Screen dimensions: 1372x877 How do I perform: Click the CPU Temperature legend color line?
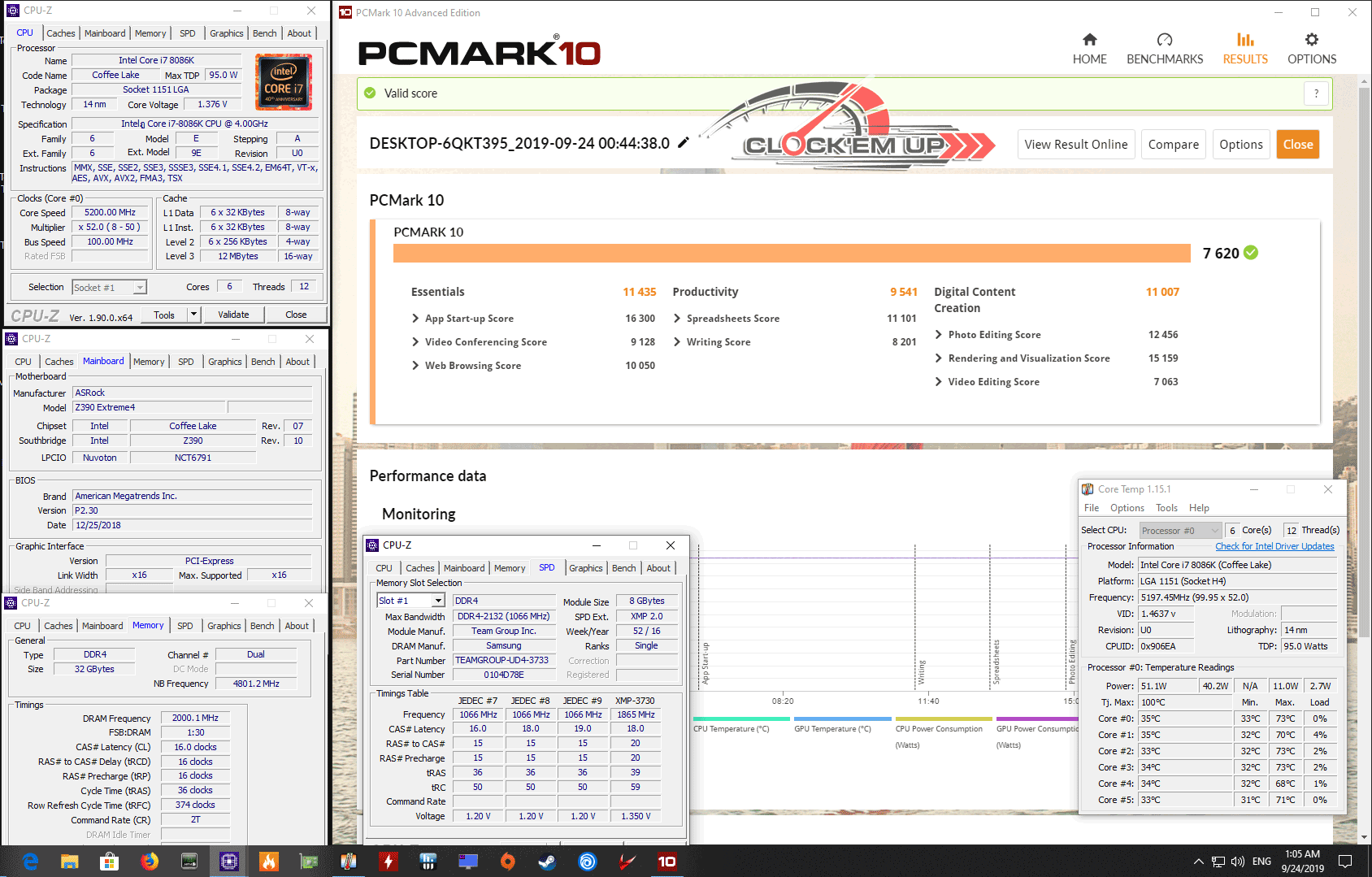(740, 719)
